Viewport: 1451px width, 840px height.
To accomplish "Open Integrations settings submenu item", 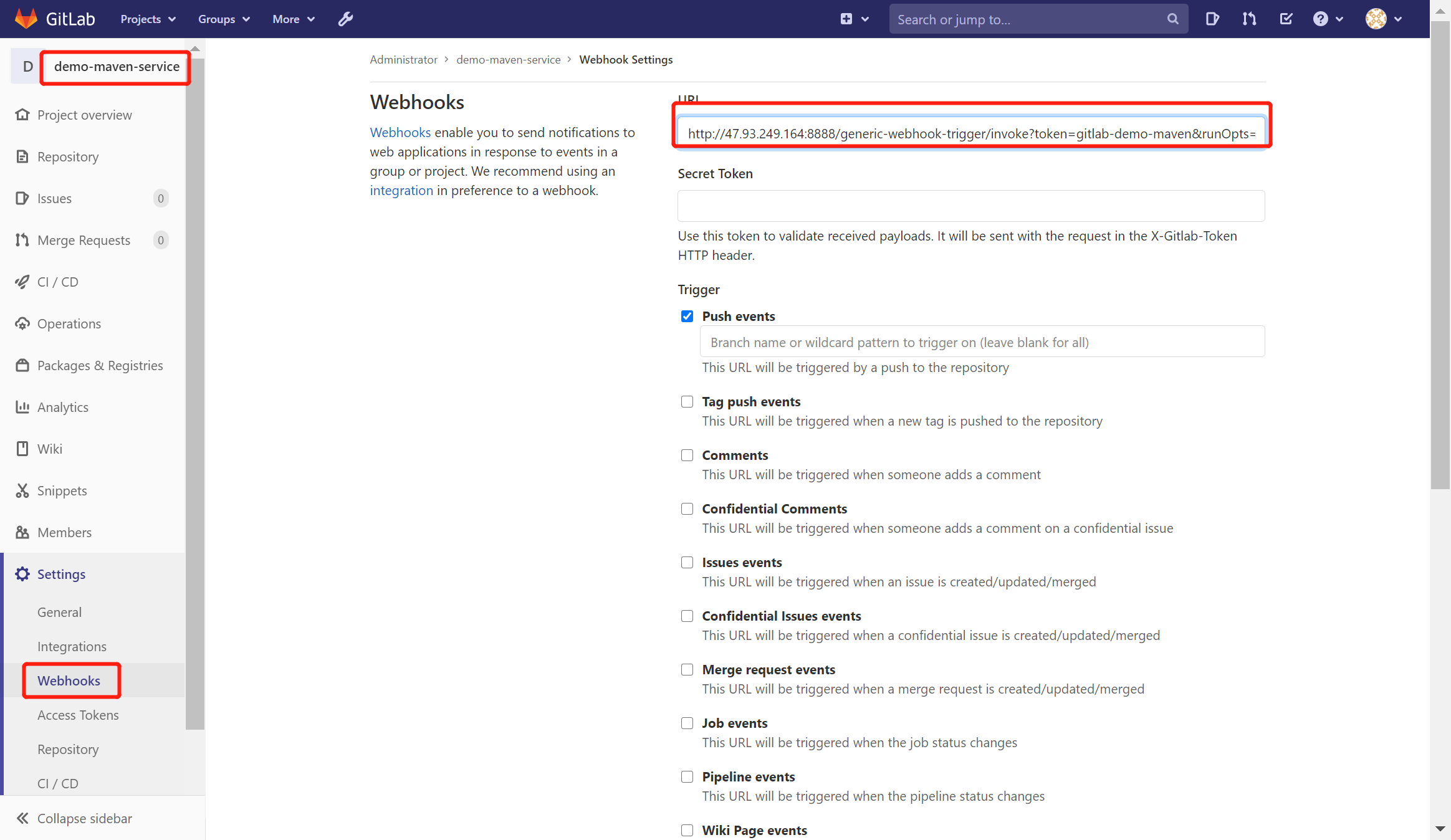I will (72, 646).
